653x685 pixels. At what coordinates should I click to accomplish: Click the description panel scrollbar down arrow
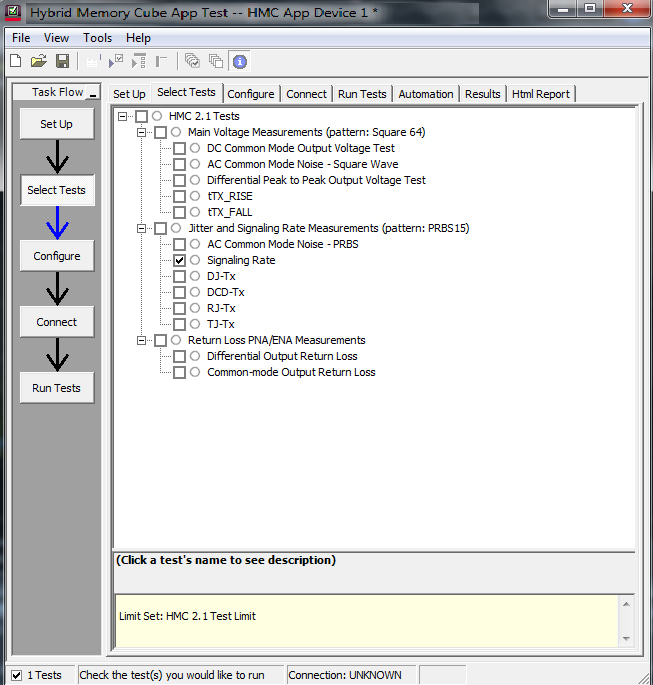coord(626,637)
